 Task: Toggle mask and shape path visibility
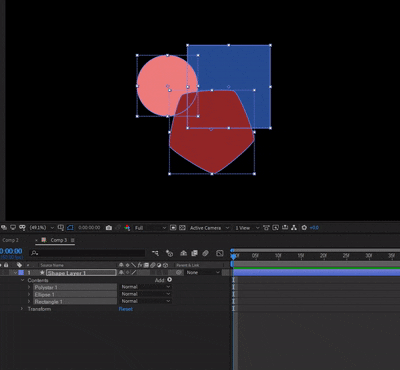70,228
